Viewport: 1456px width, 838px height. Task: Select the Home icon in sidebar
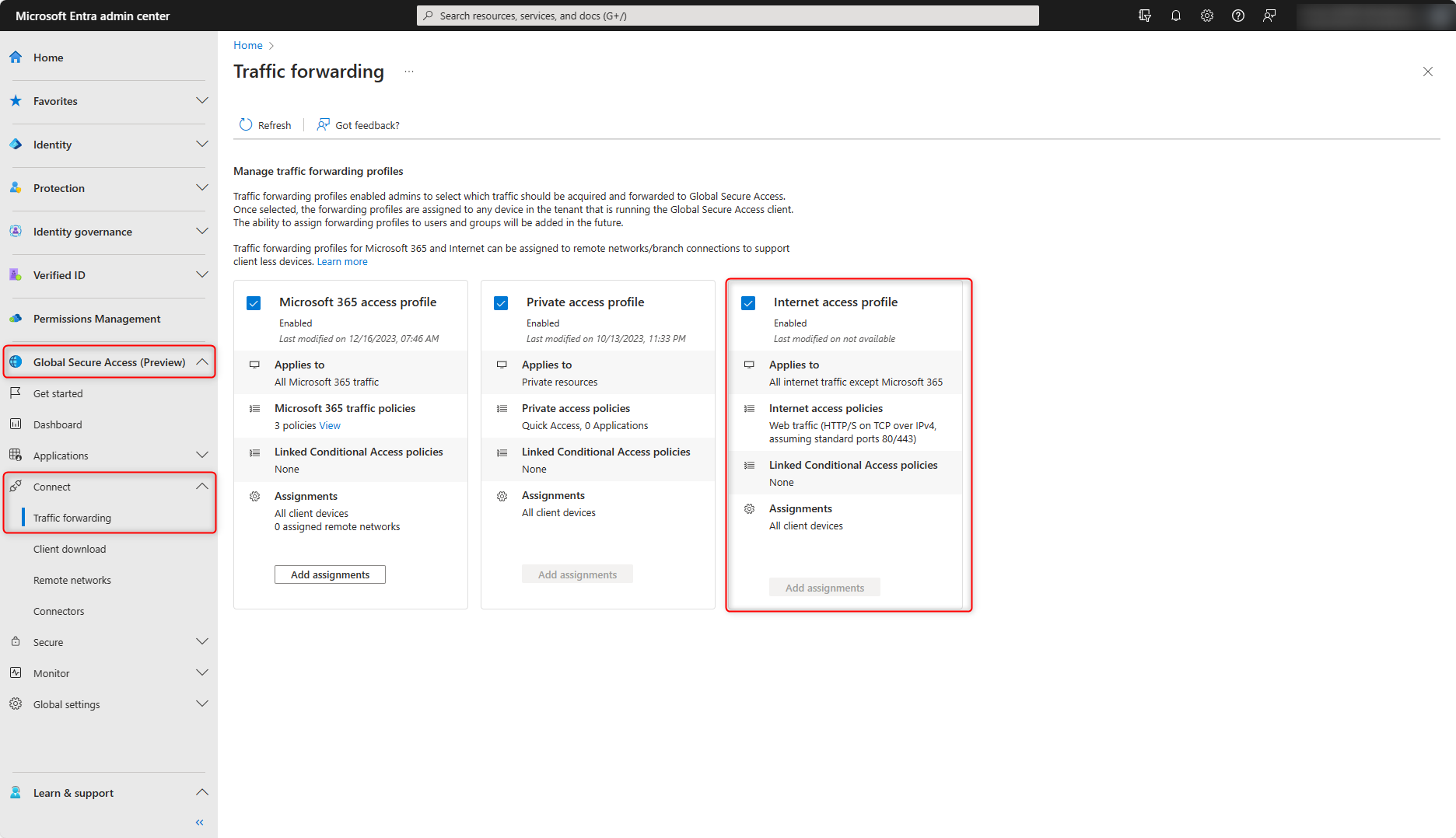point(16,57)
